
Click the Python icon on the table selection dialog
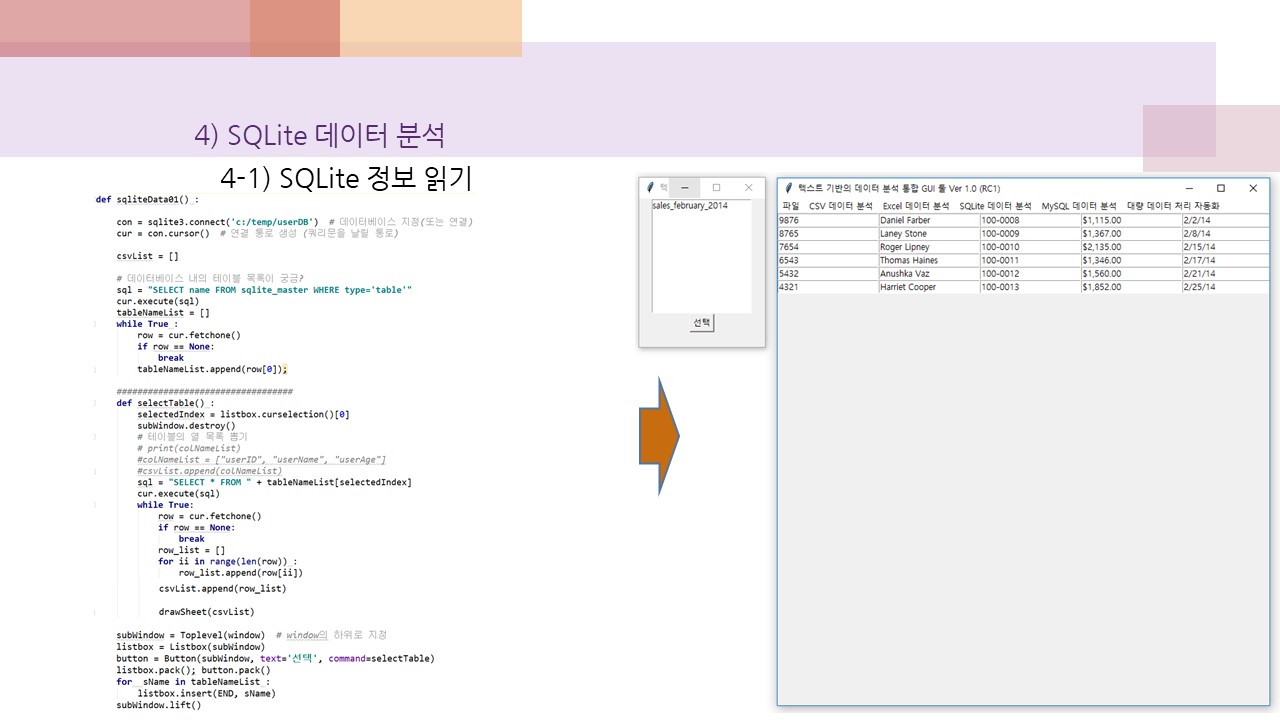click(x=649, y=186)
